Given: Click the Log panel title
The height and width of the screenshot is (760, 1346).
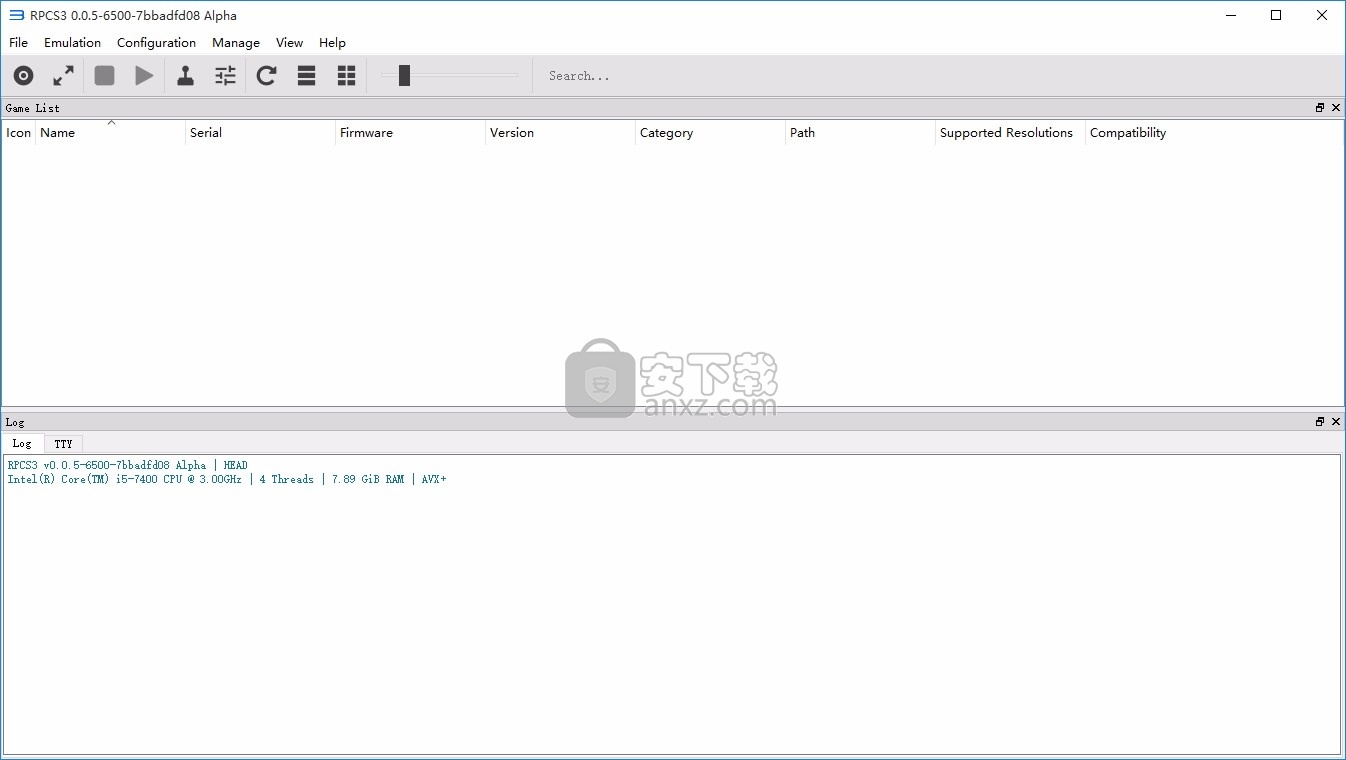Looking at the screenshot, I should (x=14, y=422).
